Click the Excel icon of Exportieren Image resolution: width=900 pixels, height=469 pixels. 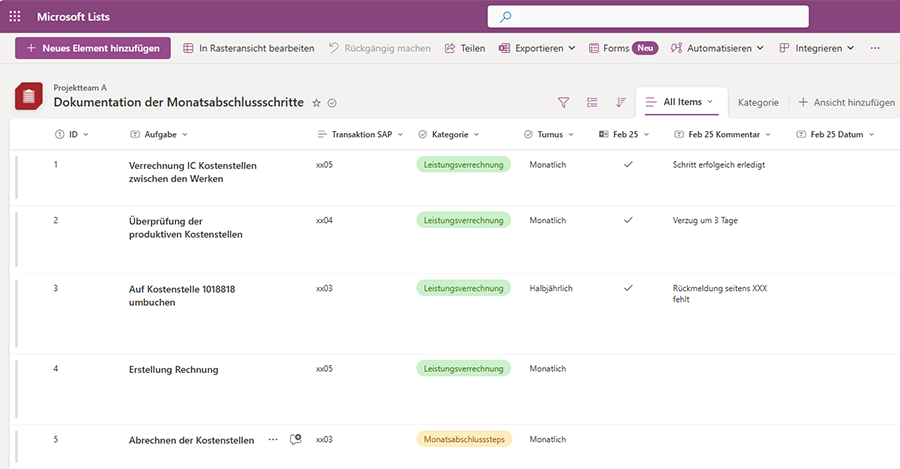505,48
